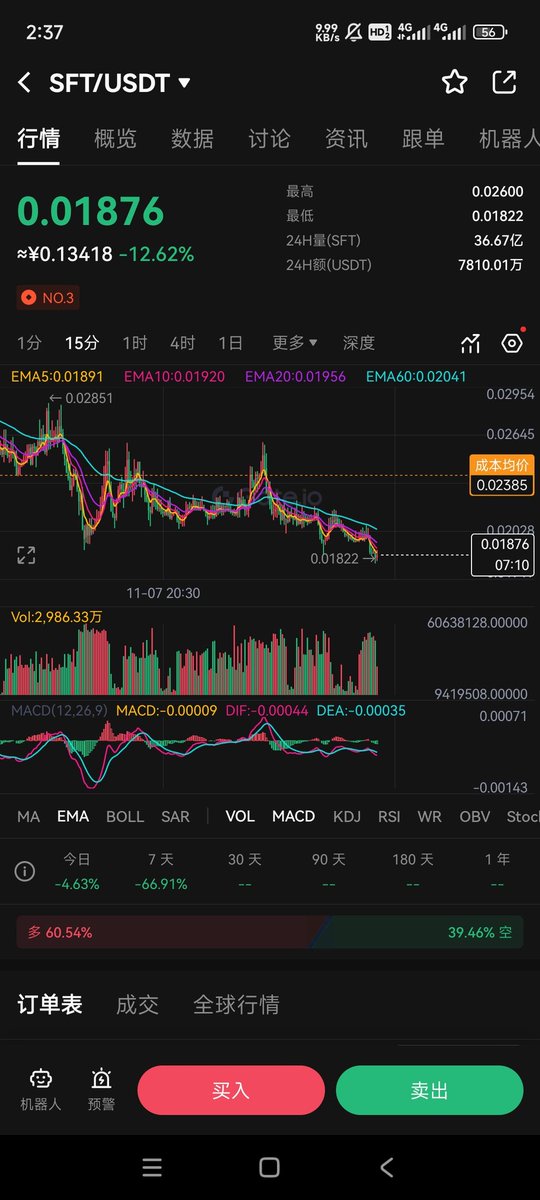The width and height of the screenshot is (540, 1200).
Task: Select the 1日 timeframe
Action: [231, 343]
